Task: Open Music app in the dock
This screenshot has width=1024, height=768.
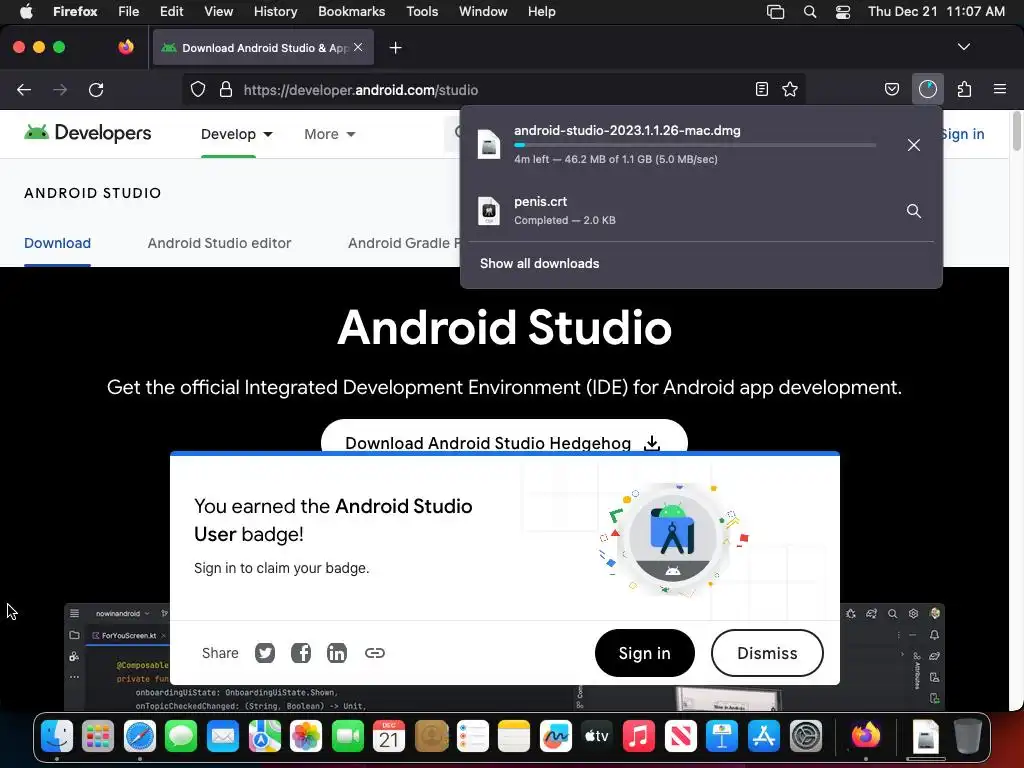Action: point(639,737)
